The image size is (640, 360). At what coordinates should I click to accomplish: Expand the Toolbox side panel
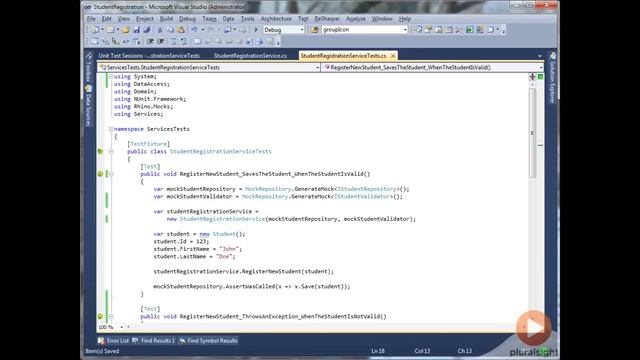[x=88, y=67]
